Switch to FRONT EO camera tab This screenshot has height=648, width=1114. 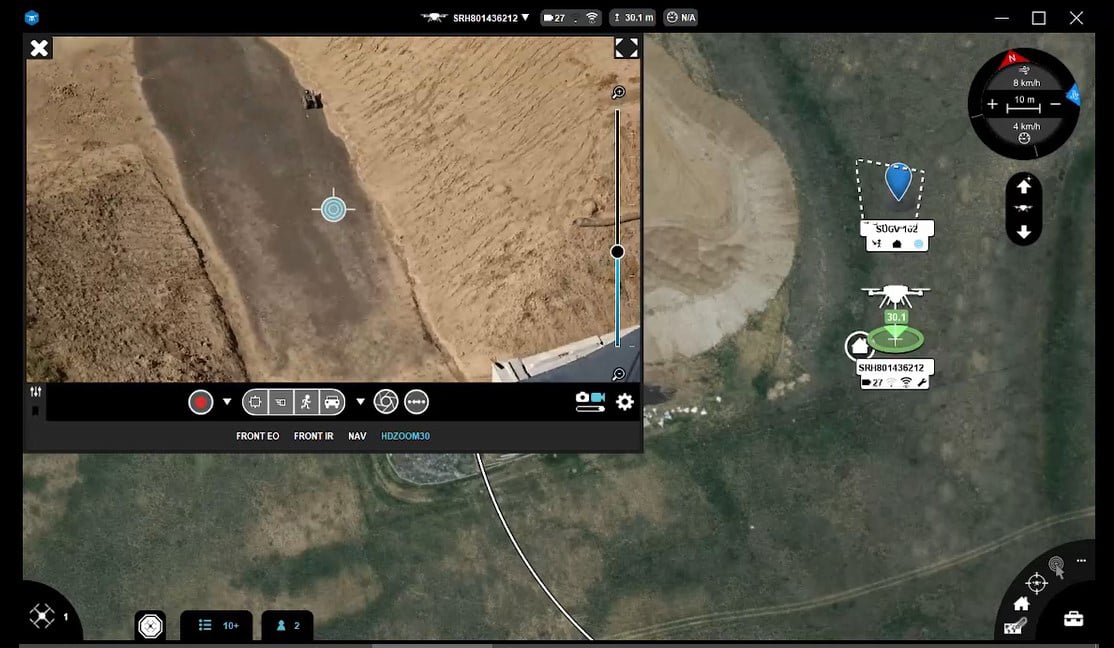click(257, 436)
